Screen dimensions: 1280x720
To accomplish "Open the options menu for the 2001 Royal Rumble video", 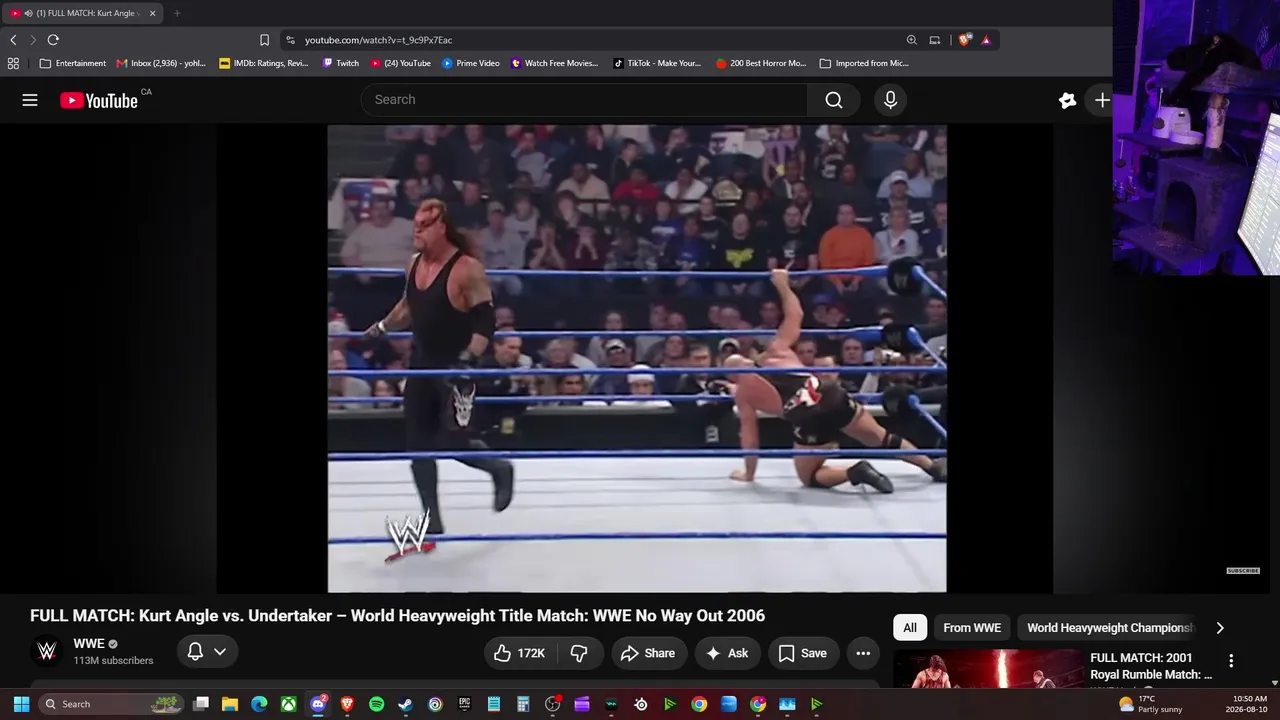I will tap(1231, 660).
